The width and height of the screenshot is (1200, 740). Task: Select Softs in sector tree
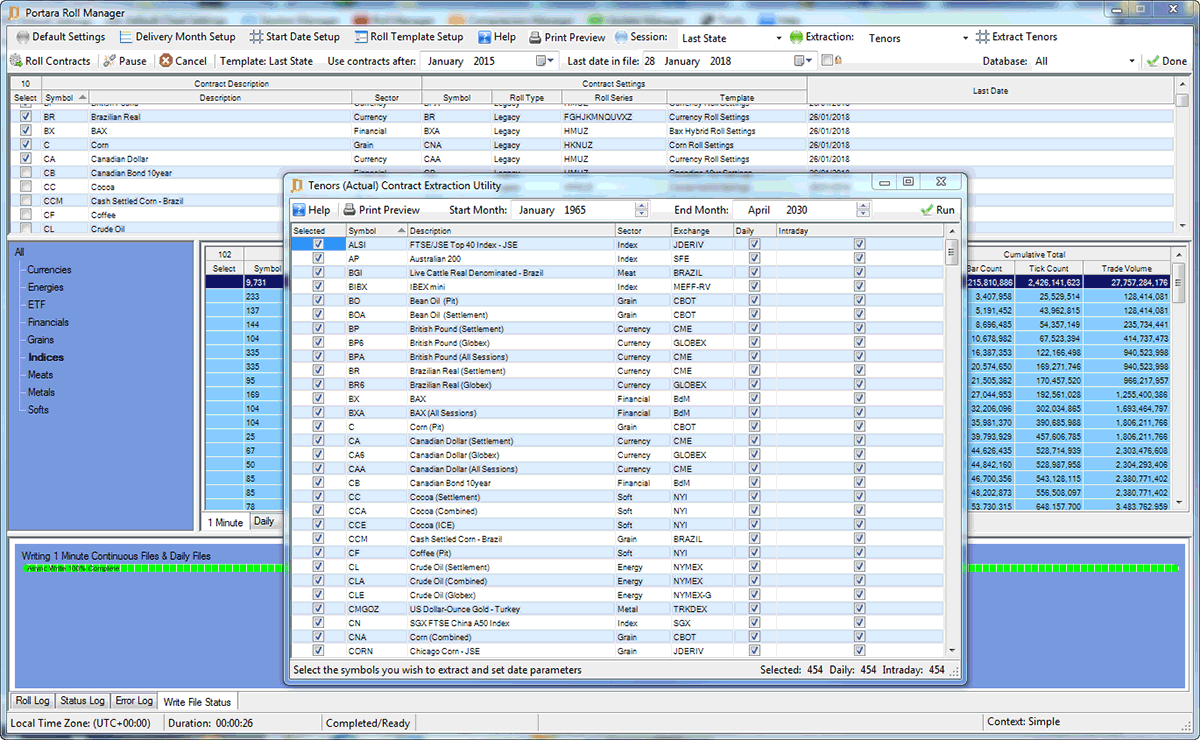coord(38,410)
